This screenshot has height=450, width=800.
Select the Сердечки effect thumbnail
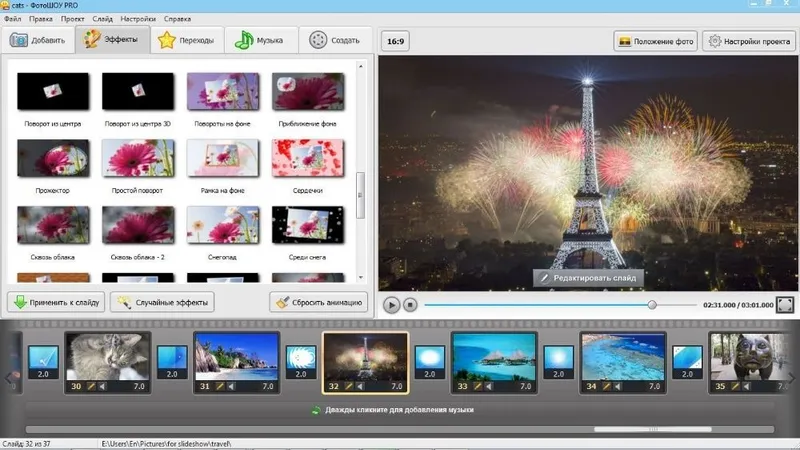(308, 158)
